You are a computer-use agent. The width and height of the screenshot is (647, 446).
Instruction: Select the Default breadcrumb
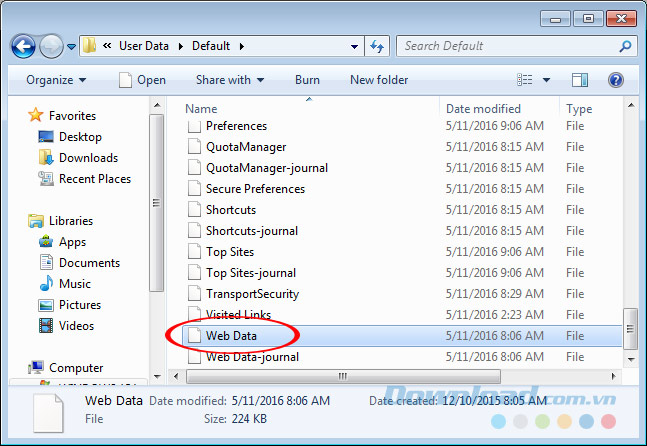[x=211, y=46]
